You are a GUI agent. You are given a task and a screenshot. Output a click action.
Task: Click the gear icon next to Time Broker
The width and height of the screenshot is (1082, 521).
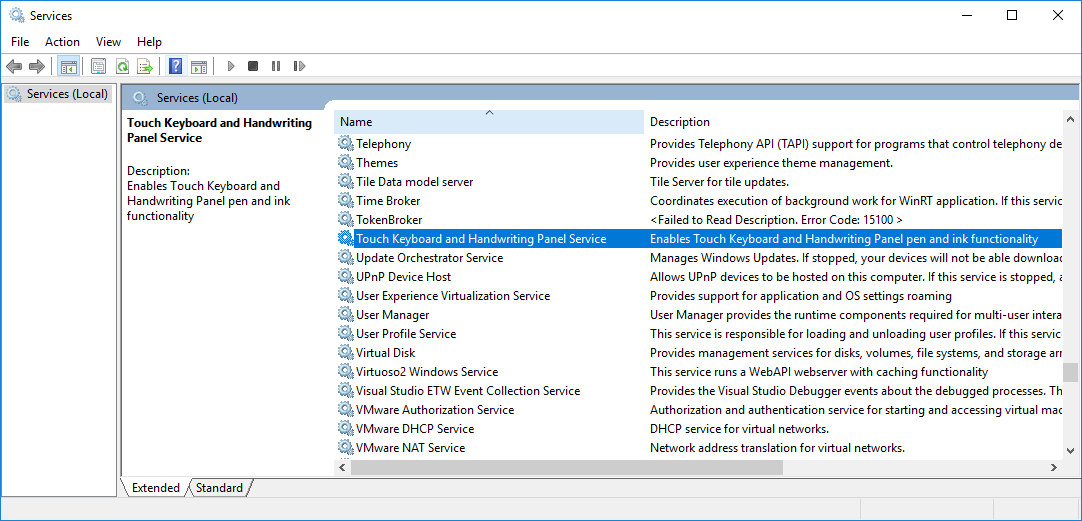[x=345, y=201]
